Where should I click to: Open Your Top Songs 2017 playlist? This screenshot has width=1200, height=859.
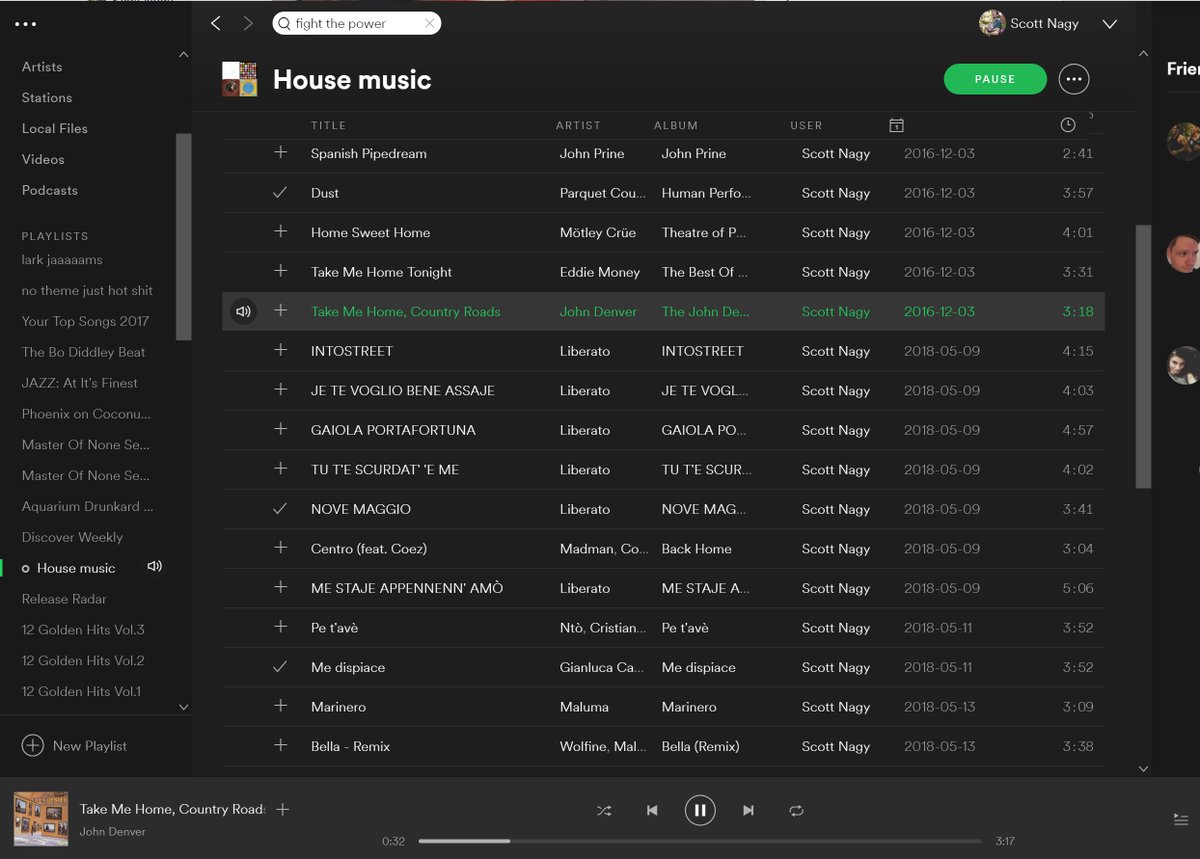(x=85, y=321)
